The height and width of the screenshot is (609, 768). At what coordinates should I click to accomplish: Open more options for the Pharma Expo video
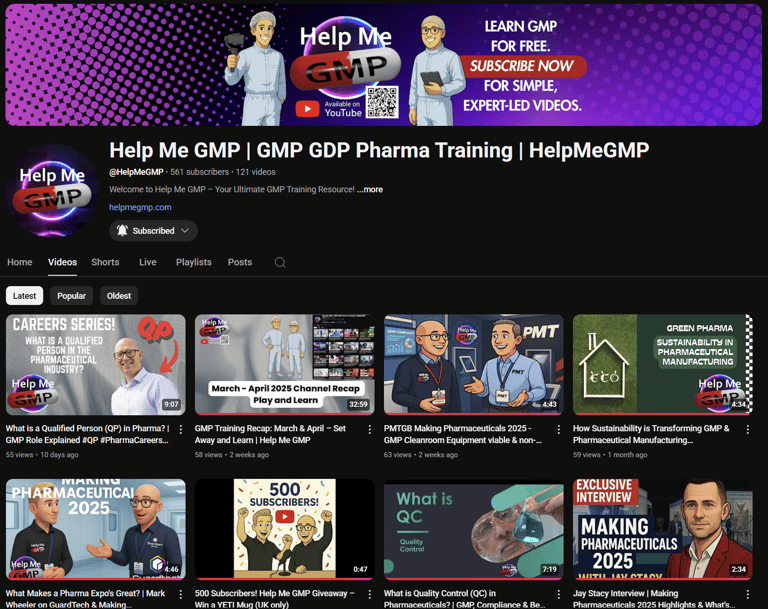click(181, 594)
